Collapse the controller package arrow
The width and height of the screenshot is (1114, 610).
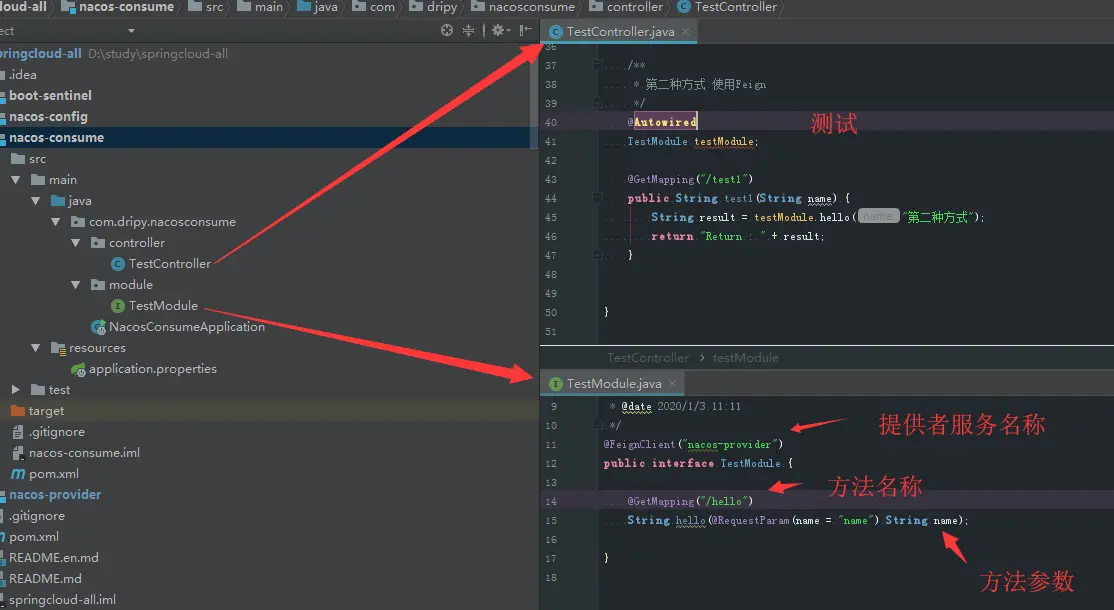point(75,243)
